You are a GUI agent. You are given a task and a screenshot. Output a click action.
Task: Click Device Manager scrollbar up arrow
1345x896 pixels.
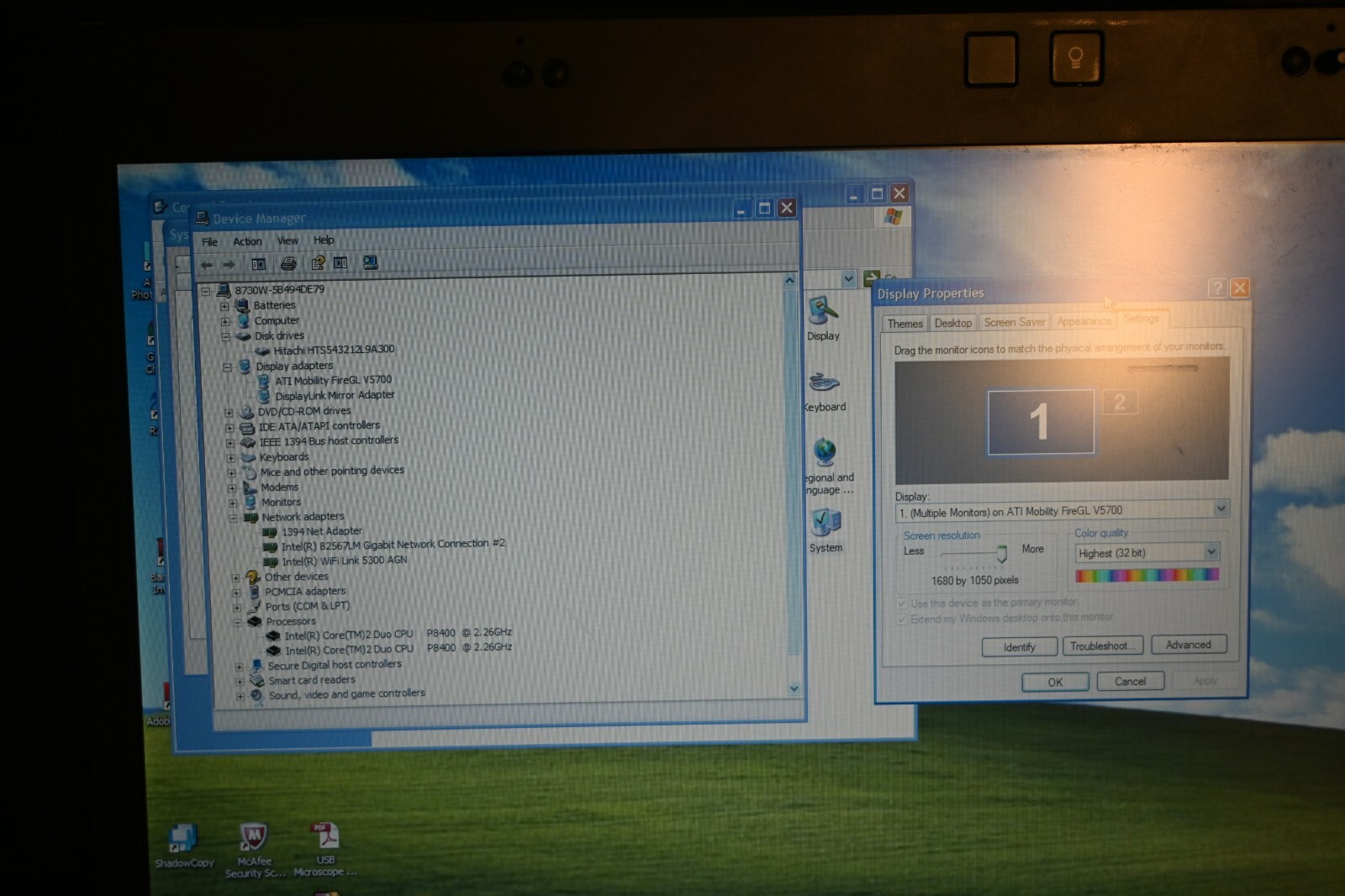[789, 280]
